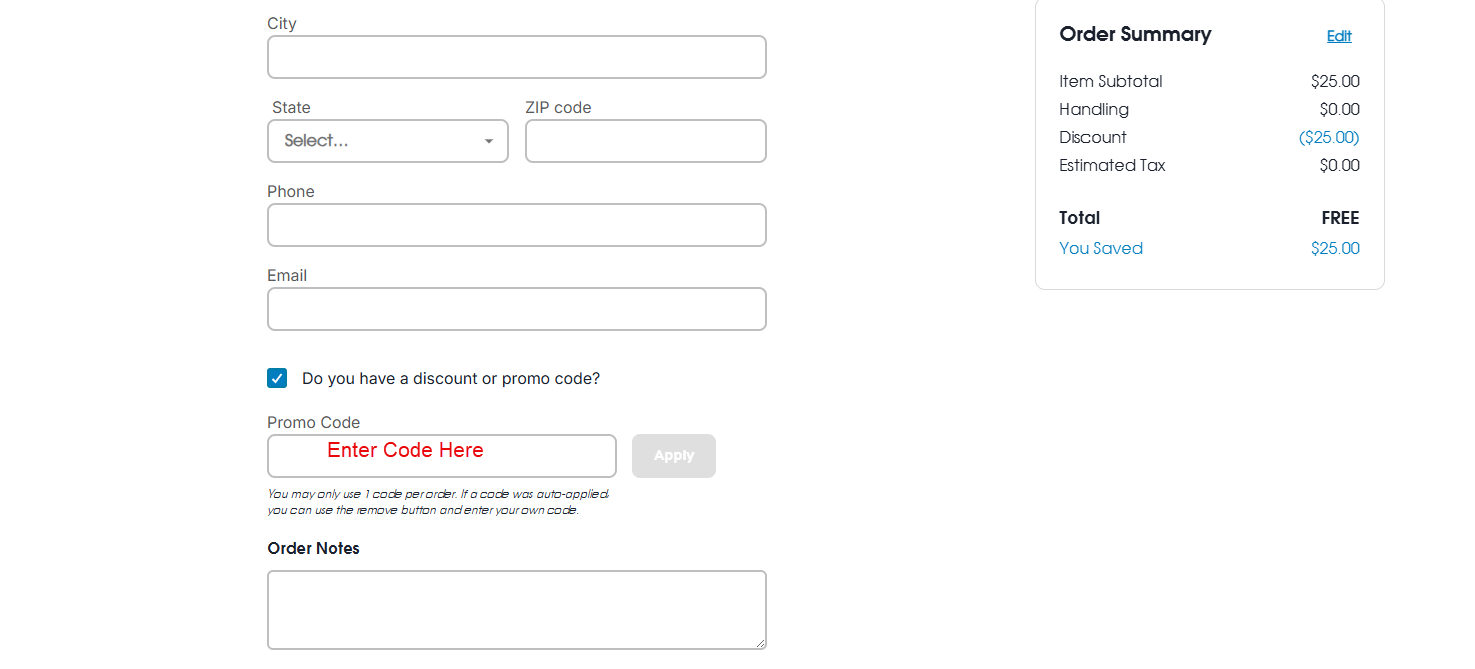Viewport: 1475px width, 669px height.
Task: Click the State dropdown arrow icon
Action: click(x=489, y=141)
